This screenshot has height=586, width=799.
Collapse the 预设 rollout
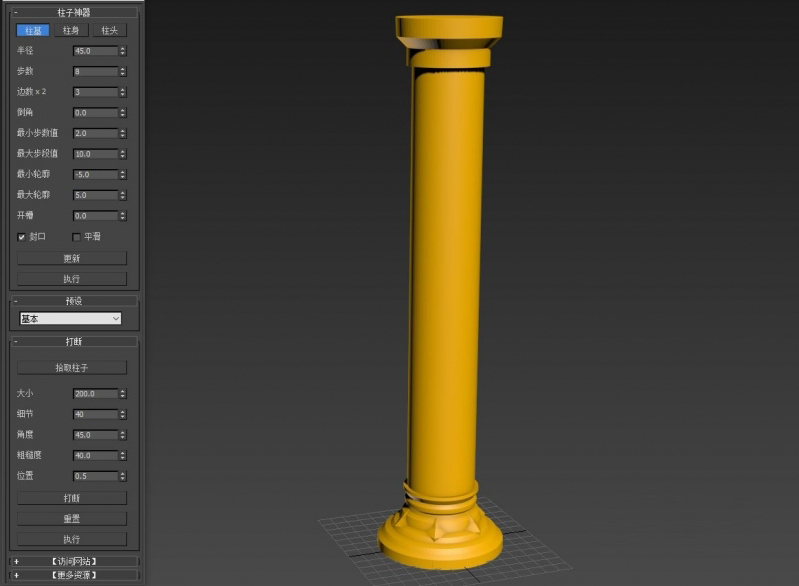click(x=73, y=301)
